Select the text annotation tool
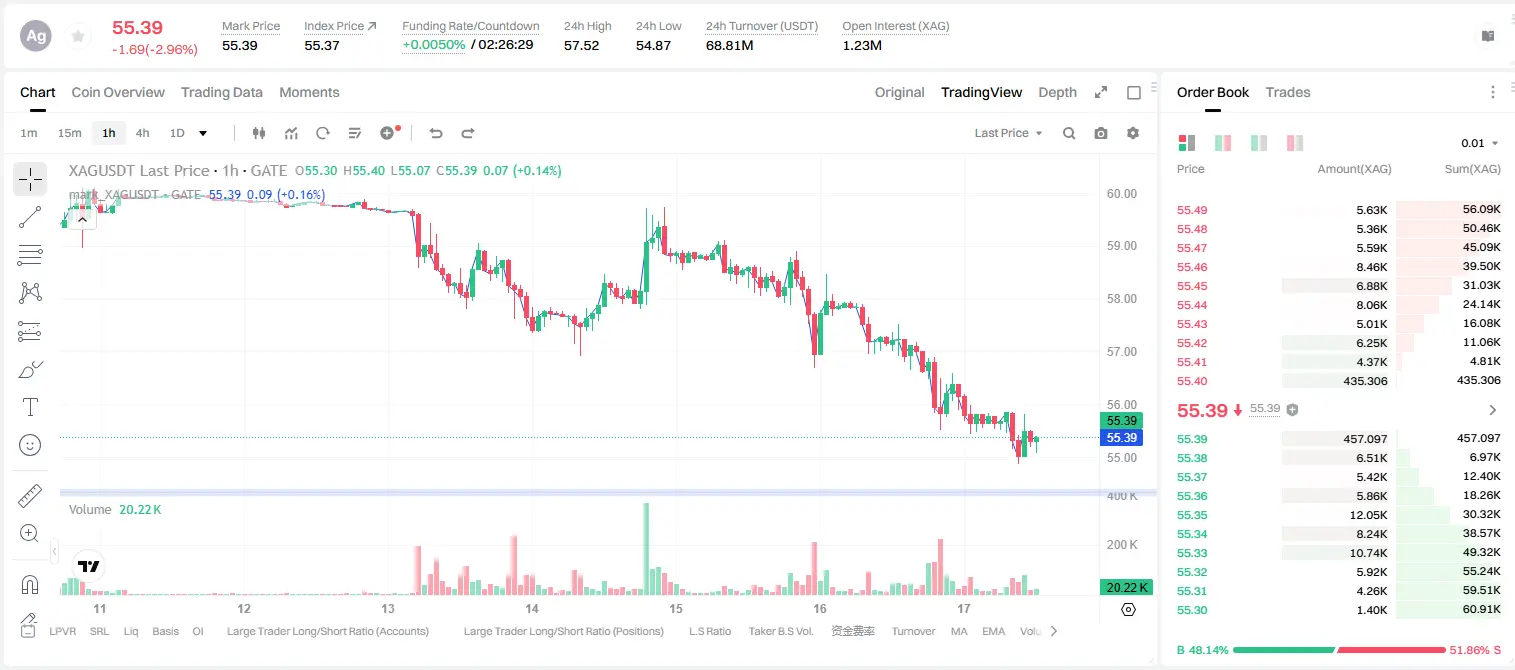The image size is (1515, 670). [x=30, y=407]
